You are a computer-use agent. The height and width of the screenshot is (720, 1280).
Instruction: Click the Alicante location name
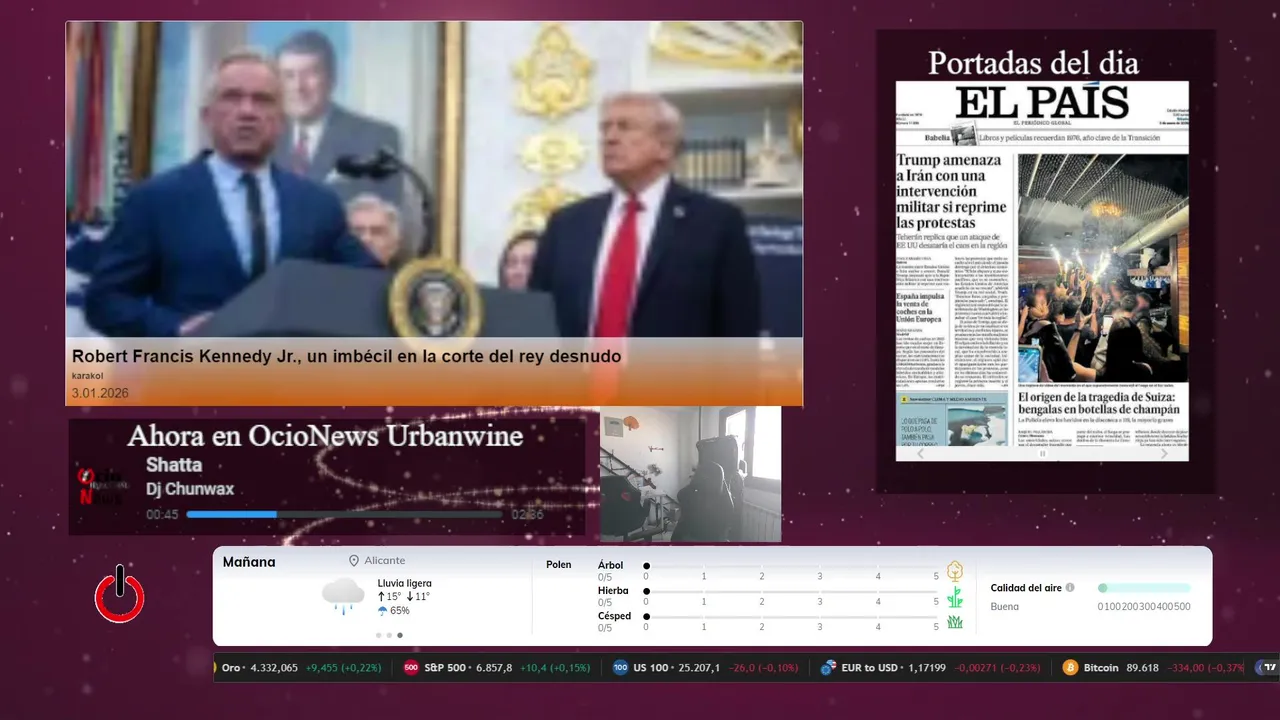[x=385, y=561]
